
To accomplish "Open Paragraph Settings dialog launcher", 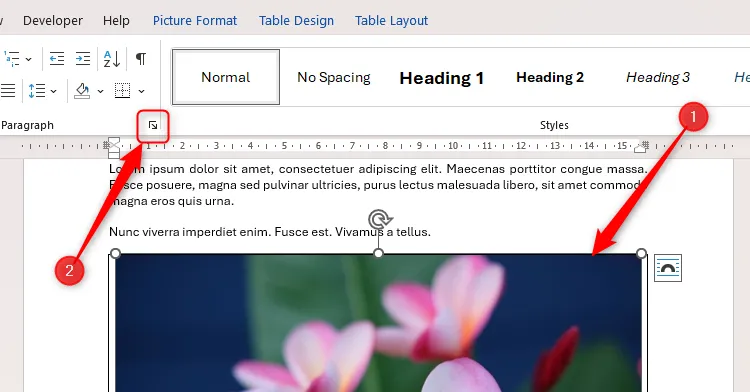I will pyautogui.click(x=153, y=125).
